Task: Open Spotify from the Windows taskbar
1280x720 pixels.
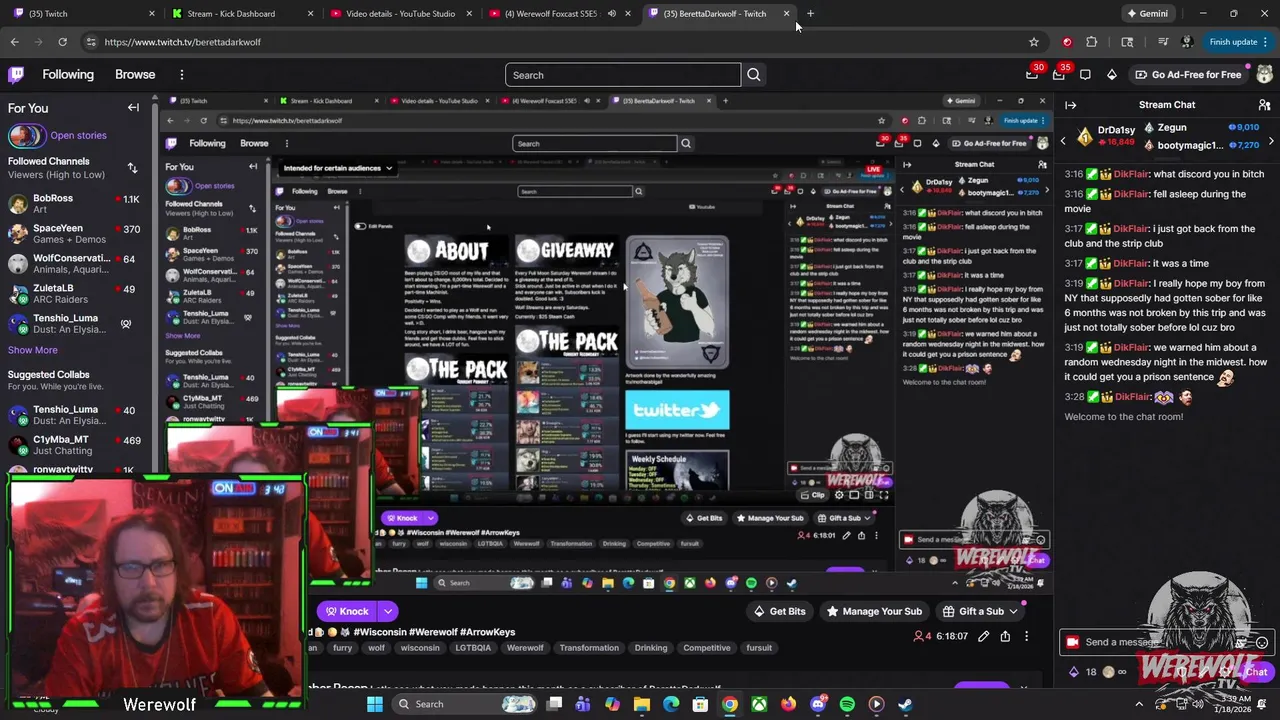Action: [x=847, y=704]
